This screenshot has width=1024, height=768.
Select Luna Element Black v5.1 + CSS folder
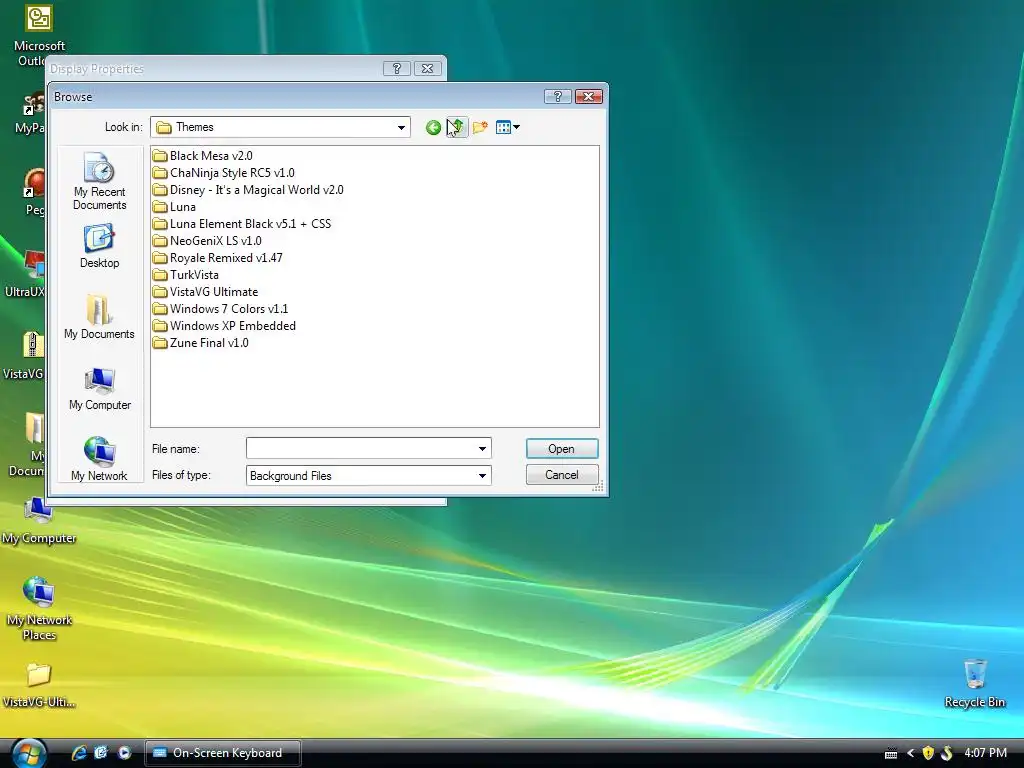pyautogui.click(x=242, y=223)
